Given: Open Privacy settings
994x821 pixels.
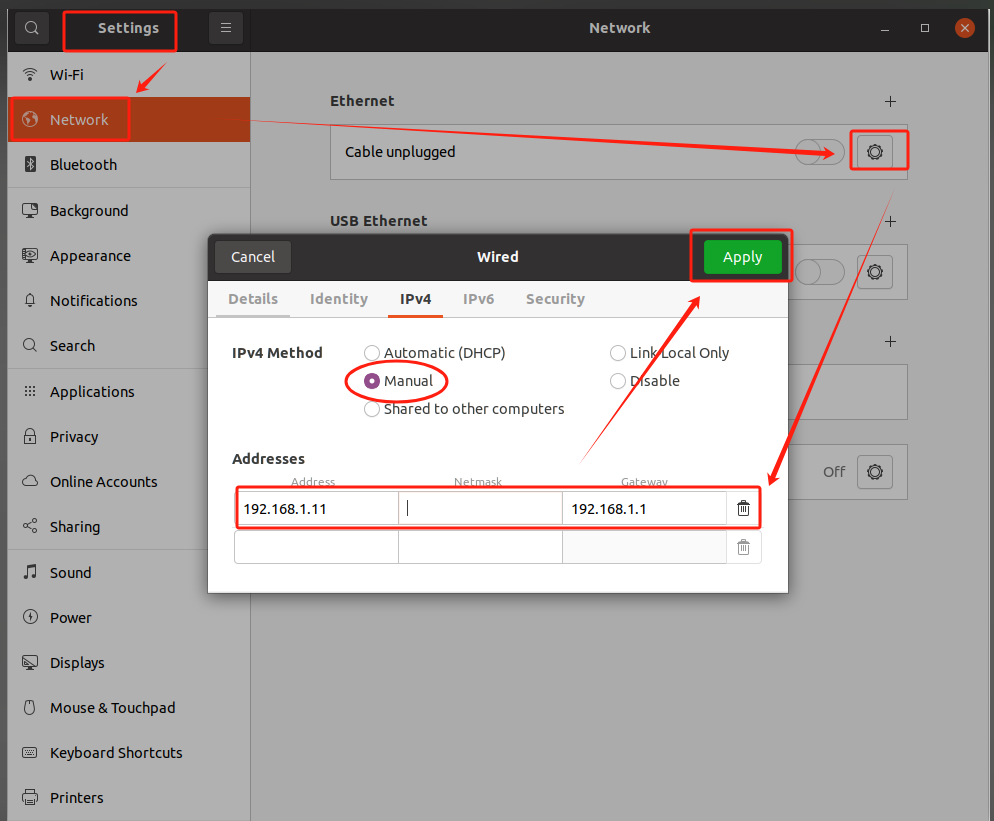Looking at the screenshot, I should [129, 437].
